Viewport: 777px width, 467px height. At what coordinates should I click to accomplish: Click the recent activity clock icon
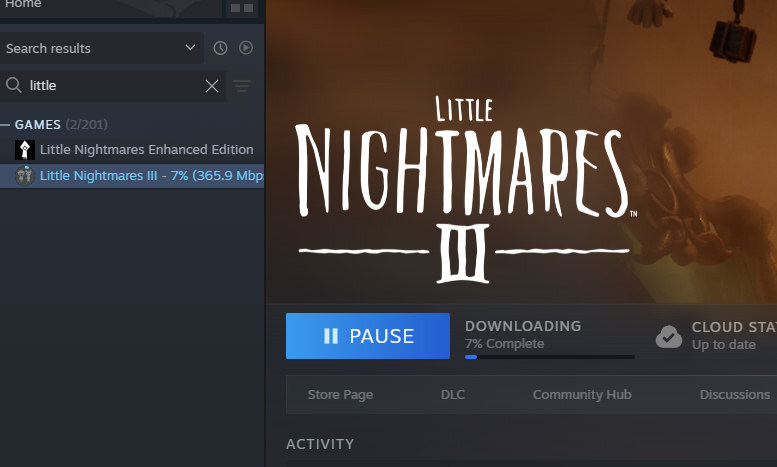[x=221, y=48]
